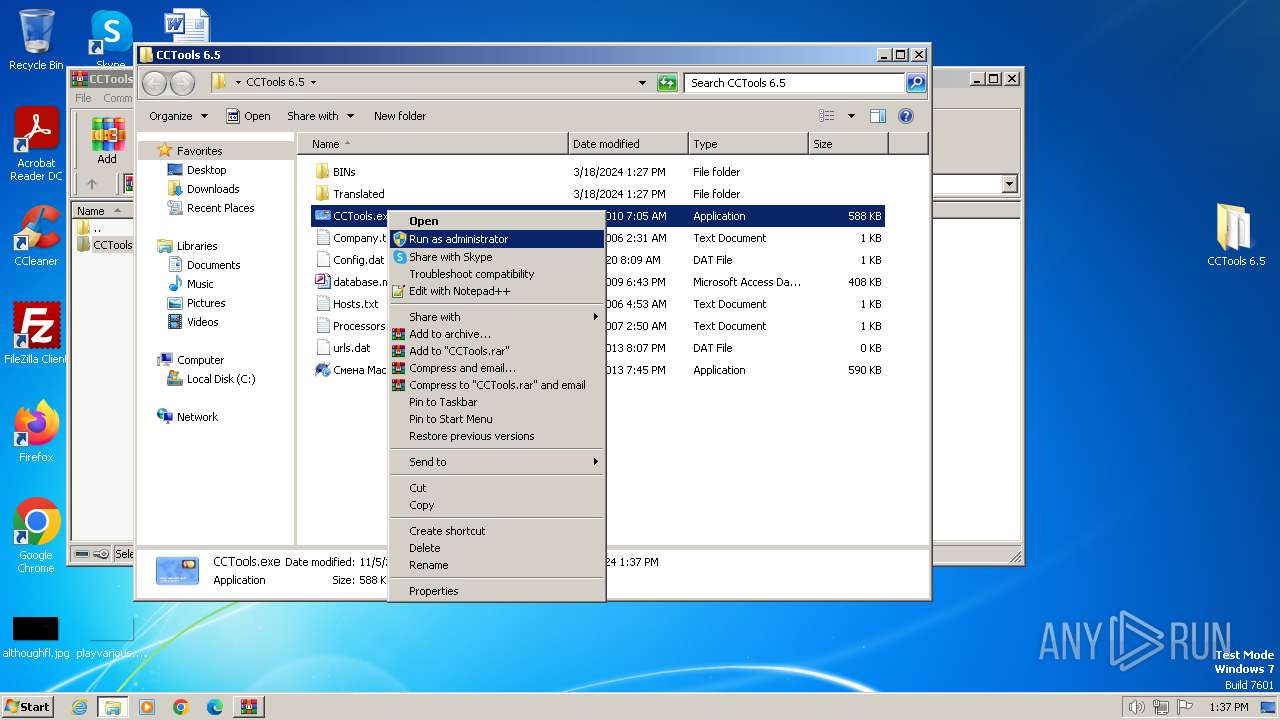This screenshot has width=1280, height=720.
Task: Sort by Type column header
Action: [748, 144]
